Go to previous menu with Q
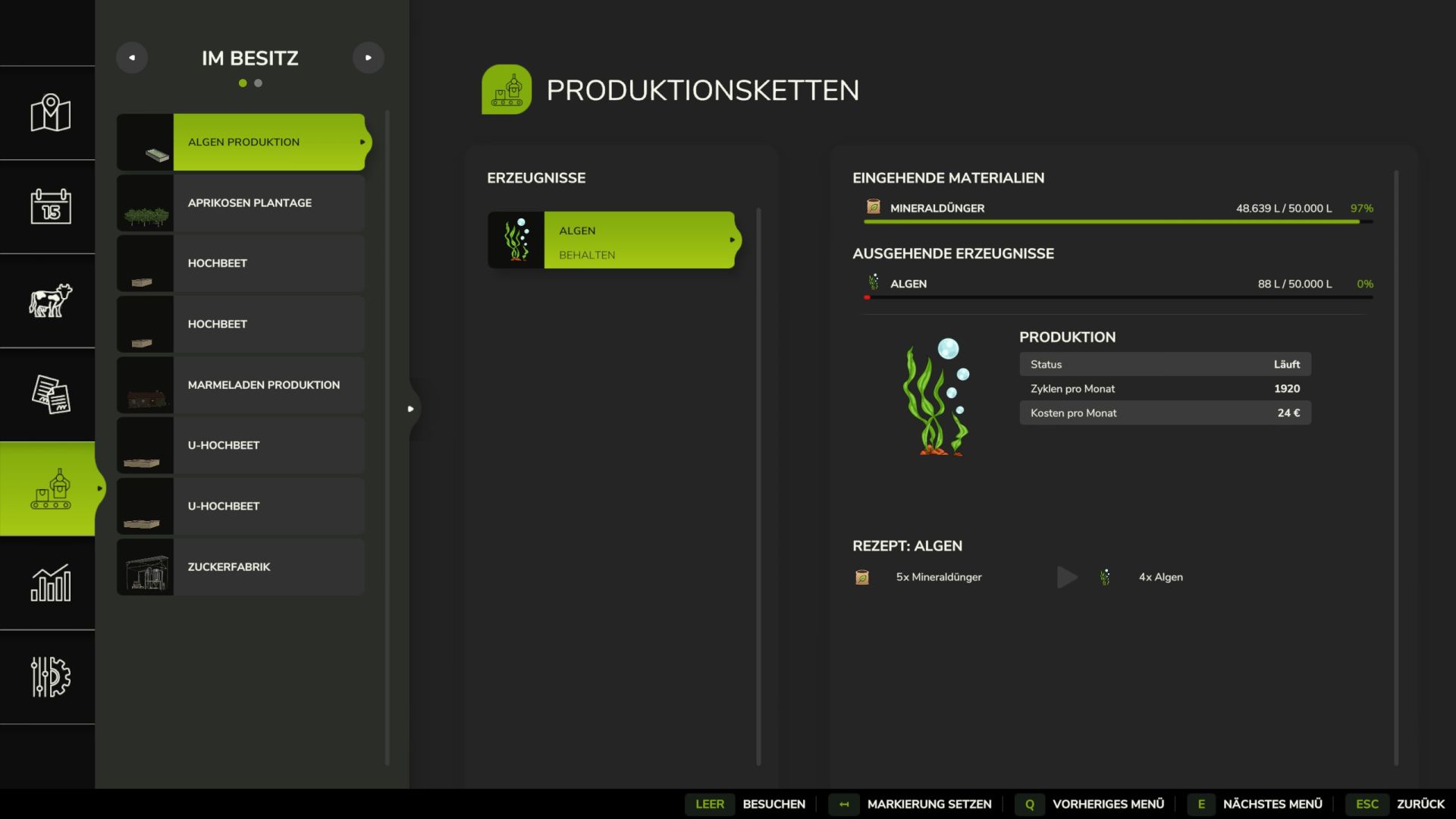Viewport: 1456px width, 819px height. pyautogui.click(x=1029, y=804)
